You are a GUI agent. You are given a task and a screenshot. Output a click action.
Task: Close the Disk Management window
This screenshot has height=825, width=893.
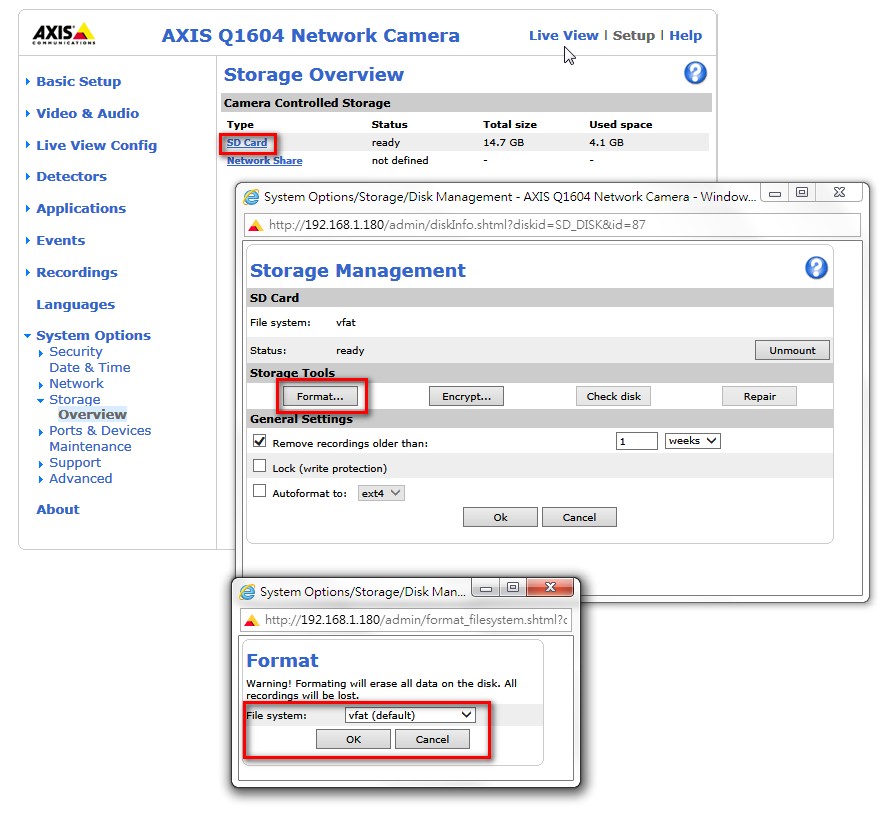click(x=839, y=192)
